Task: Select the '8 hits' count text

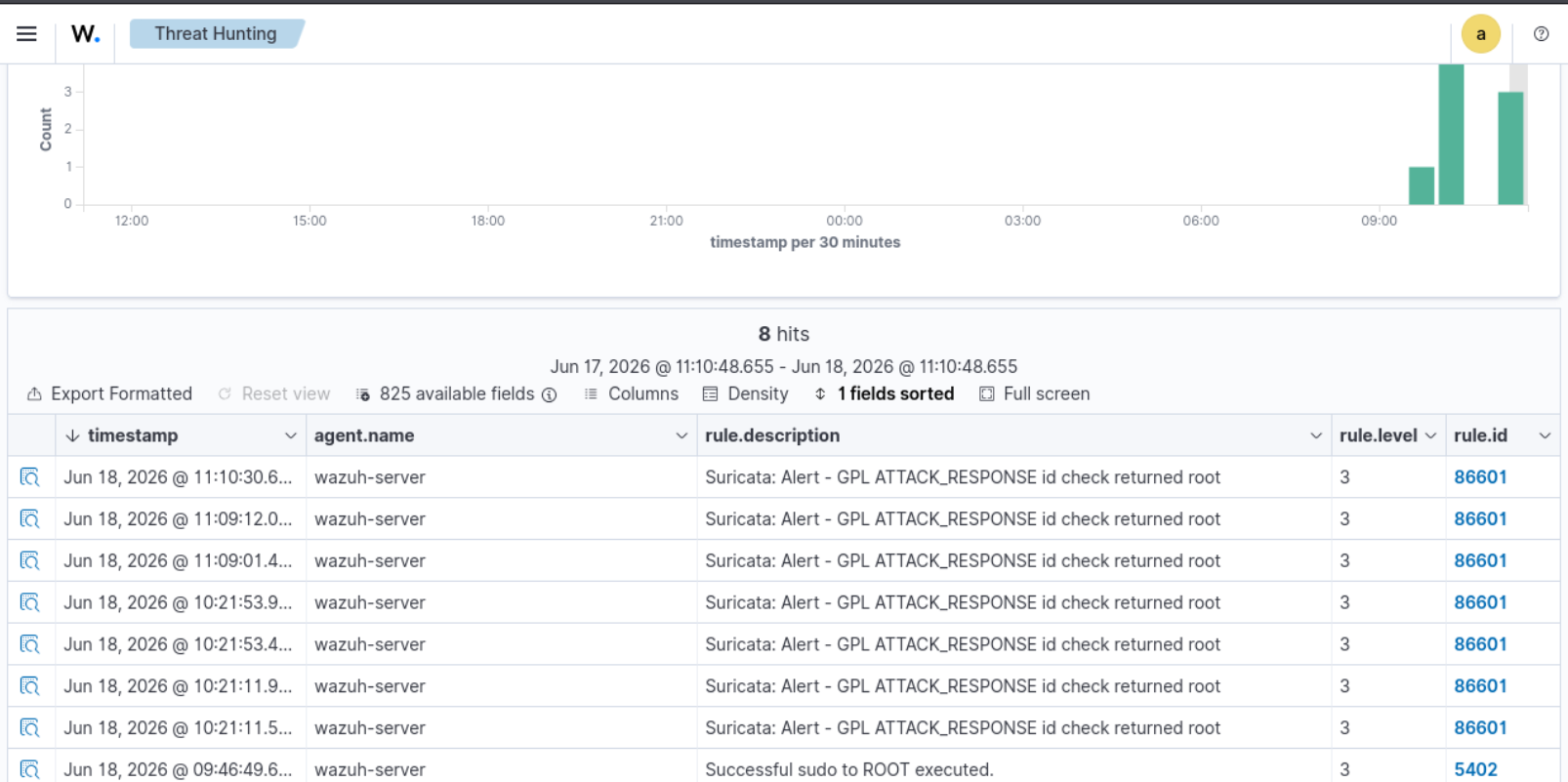Action: 784,334
